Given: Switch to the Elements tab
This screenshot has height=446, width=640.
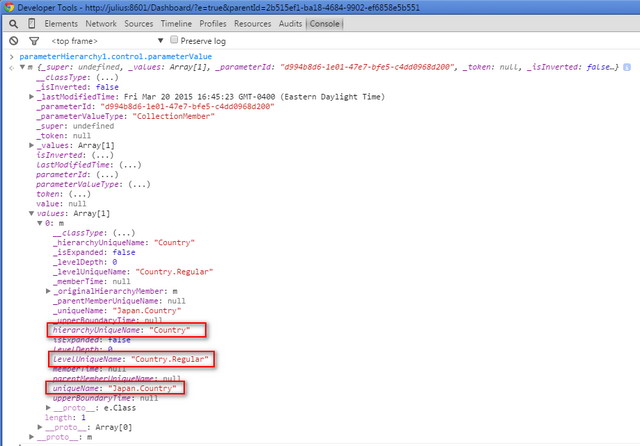Looking at the screenshot, I should tap(61, 23).
